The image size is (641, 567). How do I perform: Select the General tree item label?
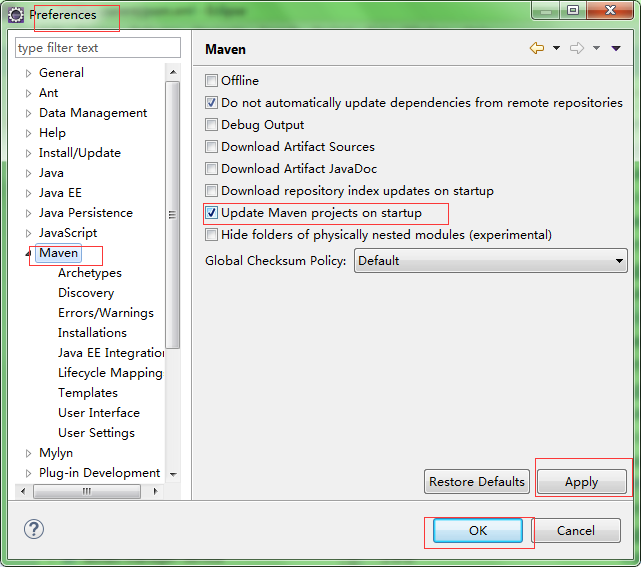[61, 73]
